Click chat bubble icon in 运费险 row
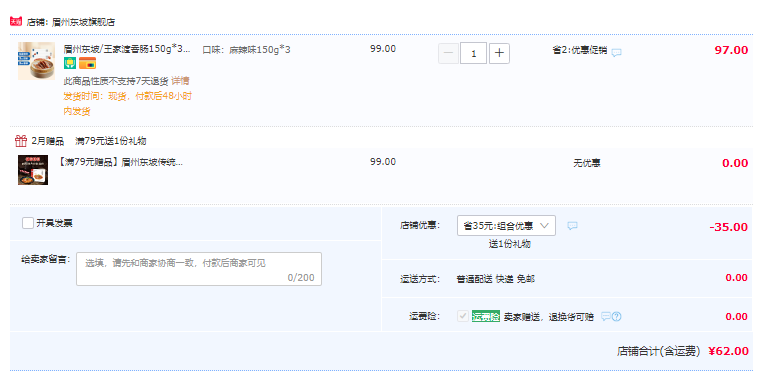Image resolution: width=765 pixels, height=372 pixels. point(605,316)
